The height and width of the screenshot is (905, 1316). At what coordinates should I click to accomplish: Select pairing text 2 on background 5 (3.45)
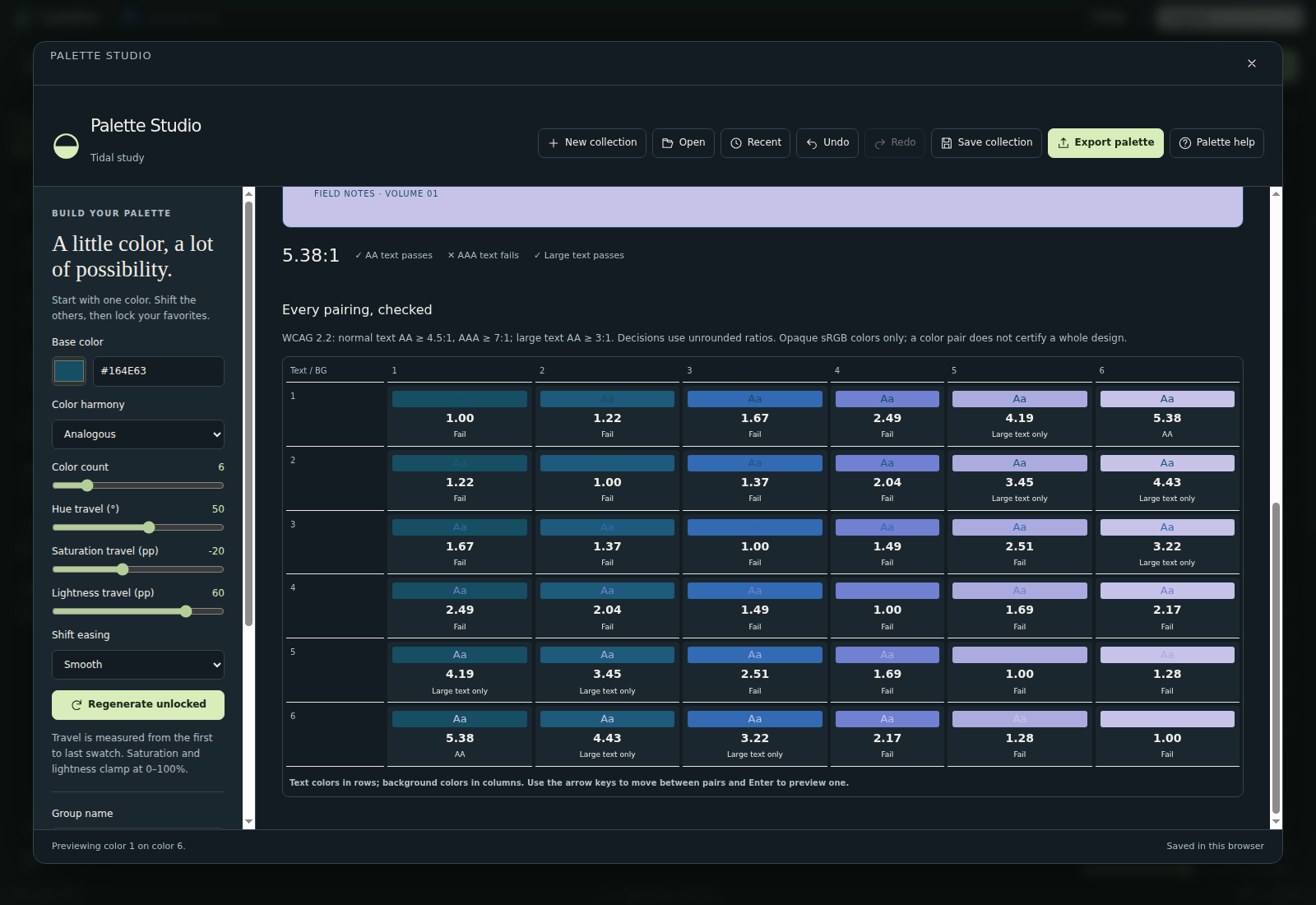1019,480
